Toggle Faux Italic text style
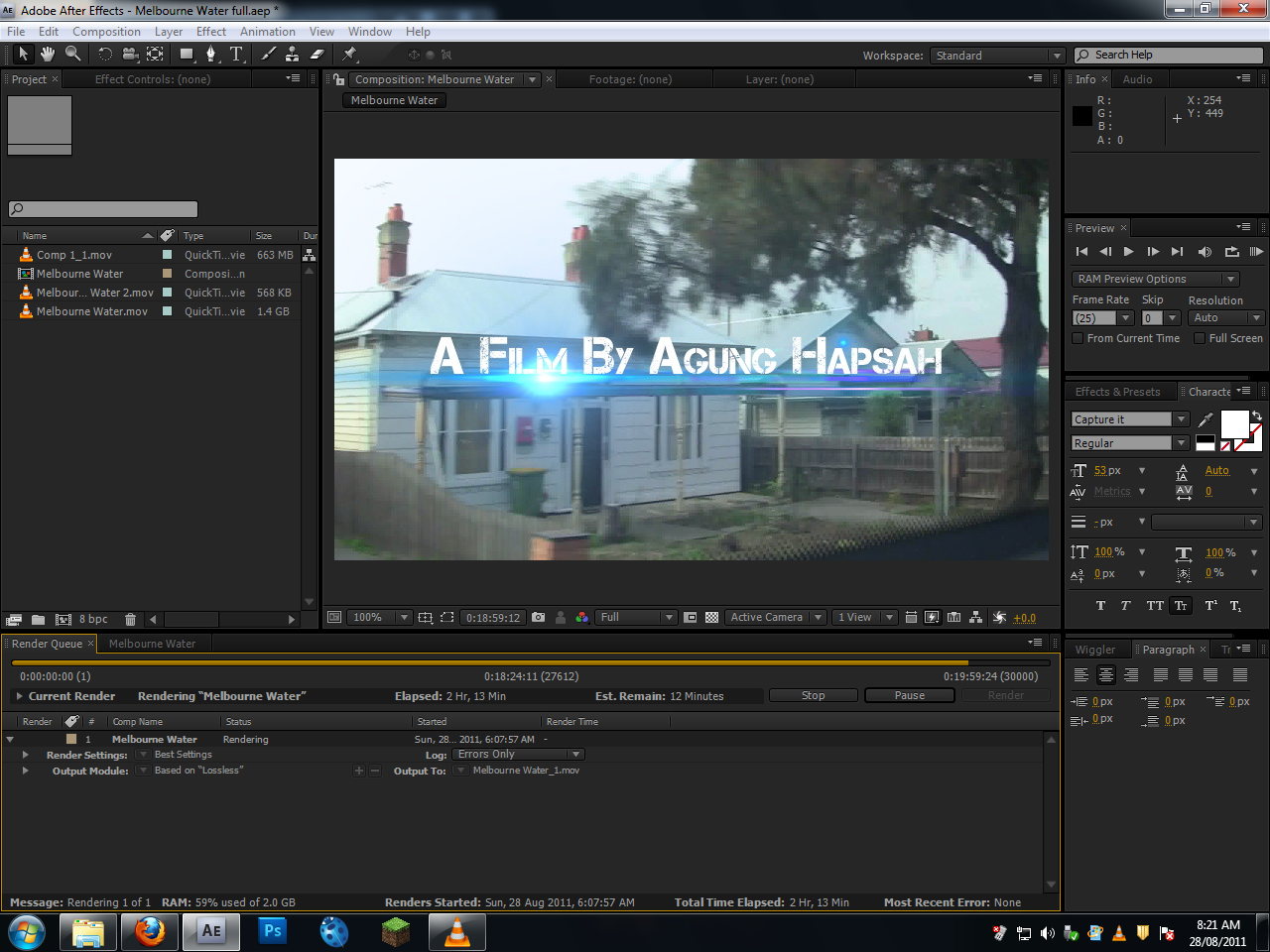The image size is (1270, 952). coord(1125,606)
